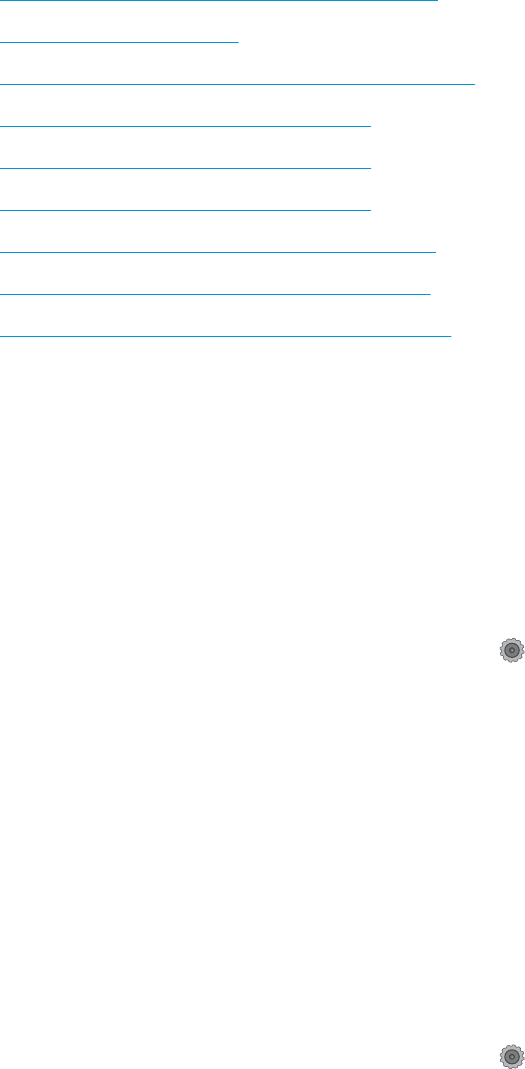Image resolution: width=525 pixels, height=1069 pixels.
Task: Click the upper gear settings icon
Action: (512, 650)
